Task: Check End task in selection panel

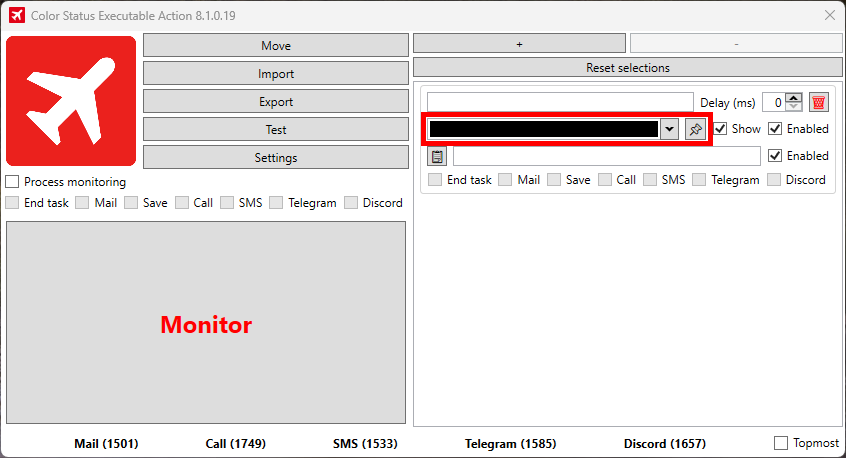Action: coord(435,180)
